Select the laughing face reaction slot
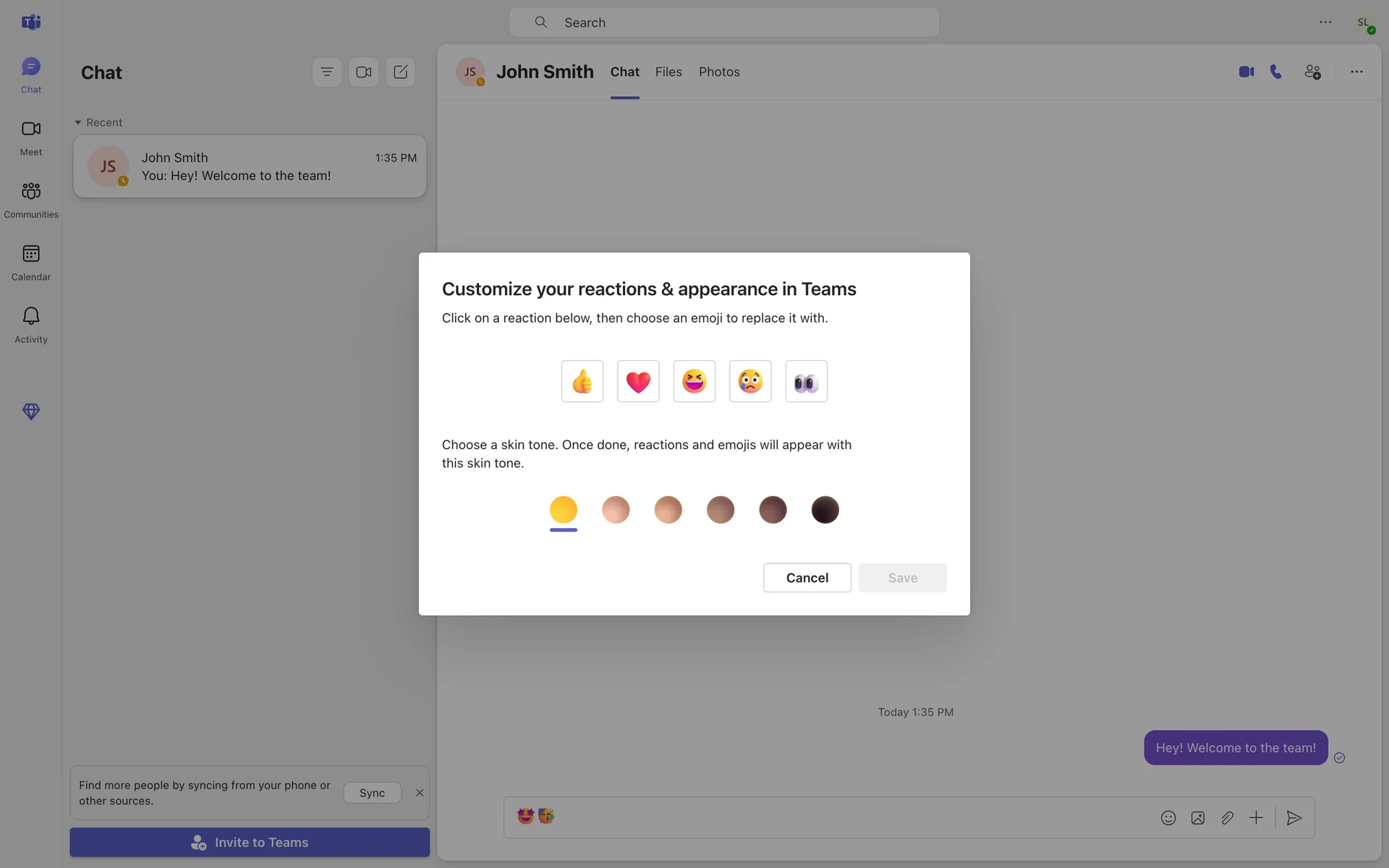 (x=694, y=381)
